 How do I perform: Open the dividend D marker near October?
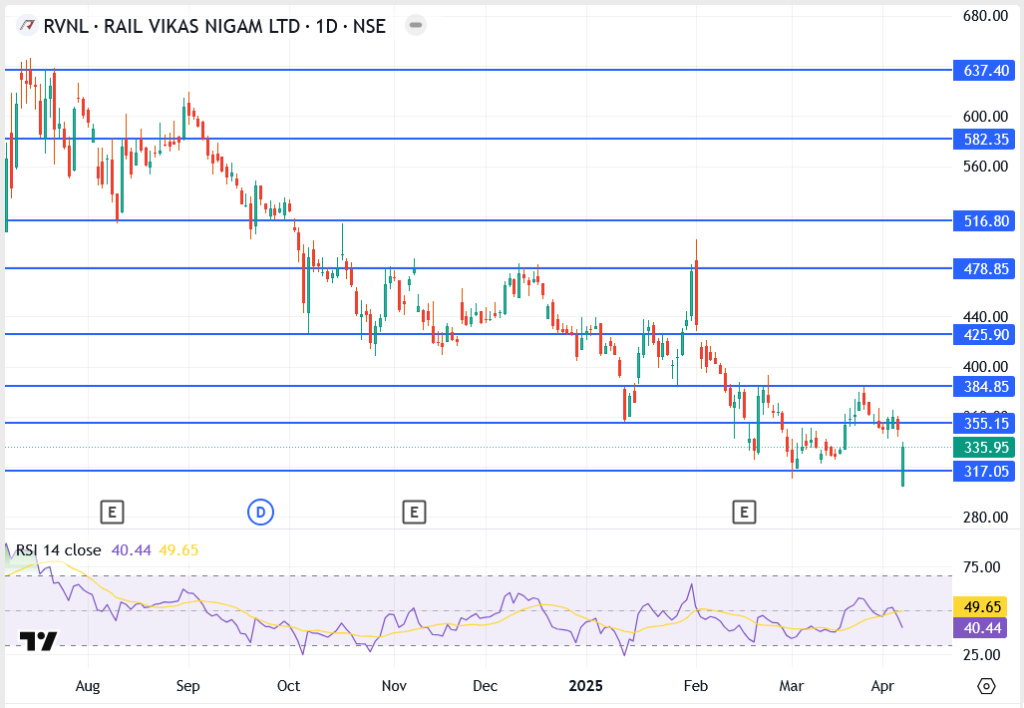click(260, 513)
